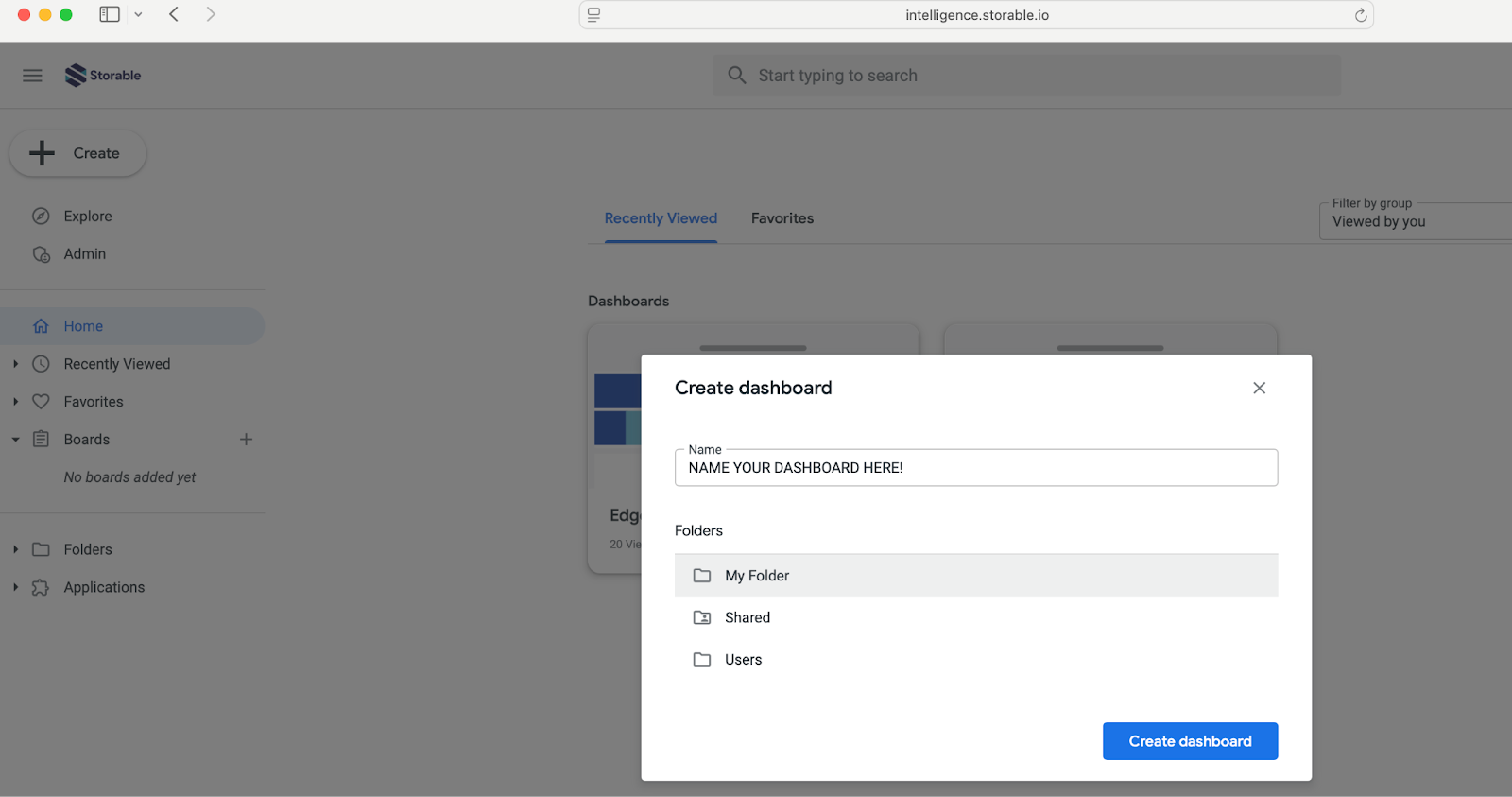This screenshot has height=797, width=1512.
Task: Add a new board with plus icon
Action: pos(246,440)
